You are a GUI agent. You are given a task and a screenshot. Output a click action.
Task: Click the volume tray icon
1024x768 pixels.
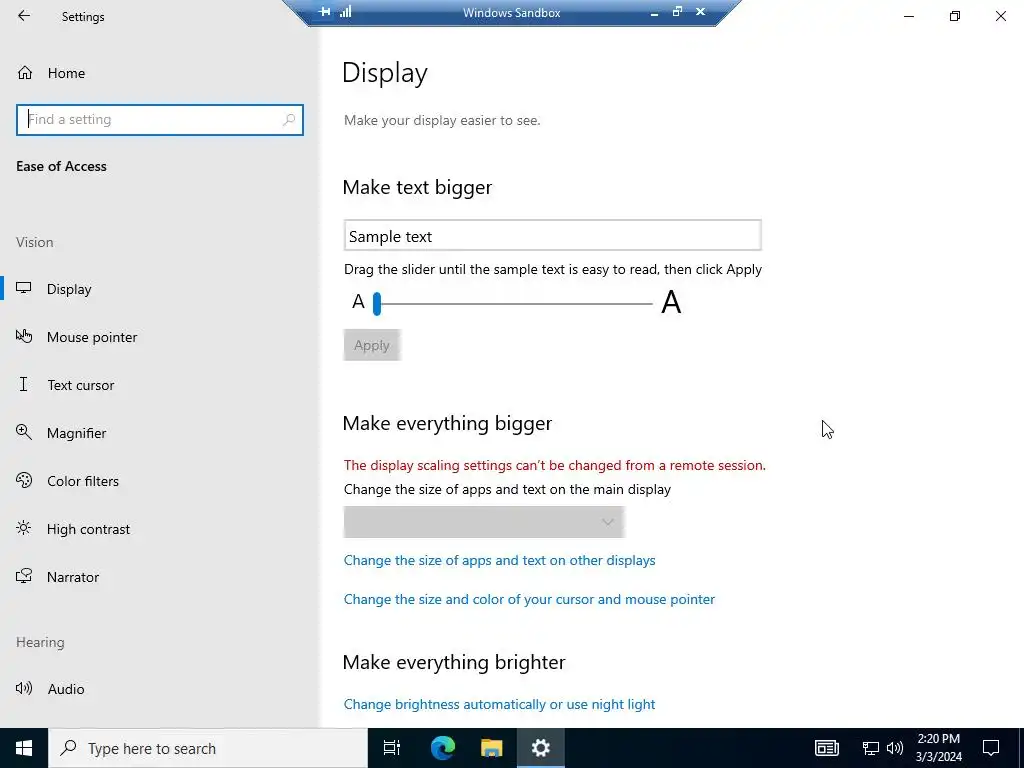point(895,748)
